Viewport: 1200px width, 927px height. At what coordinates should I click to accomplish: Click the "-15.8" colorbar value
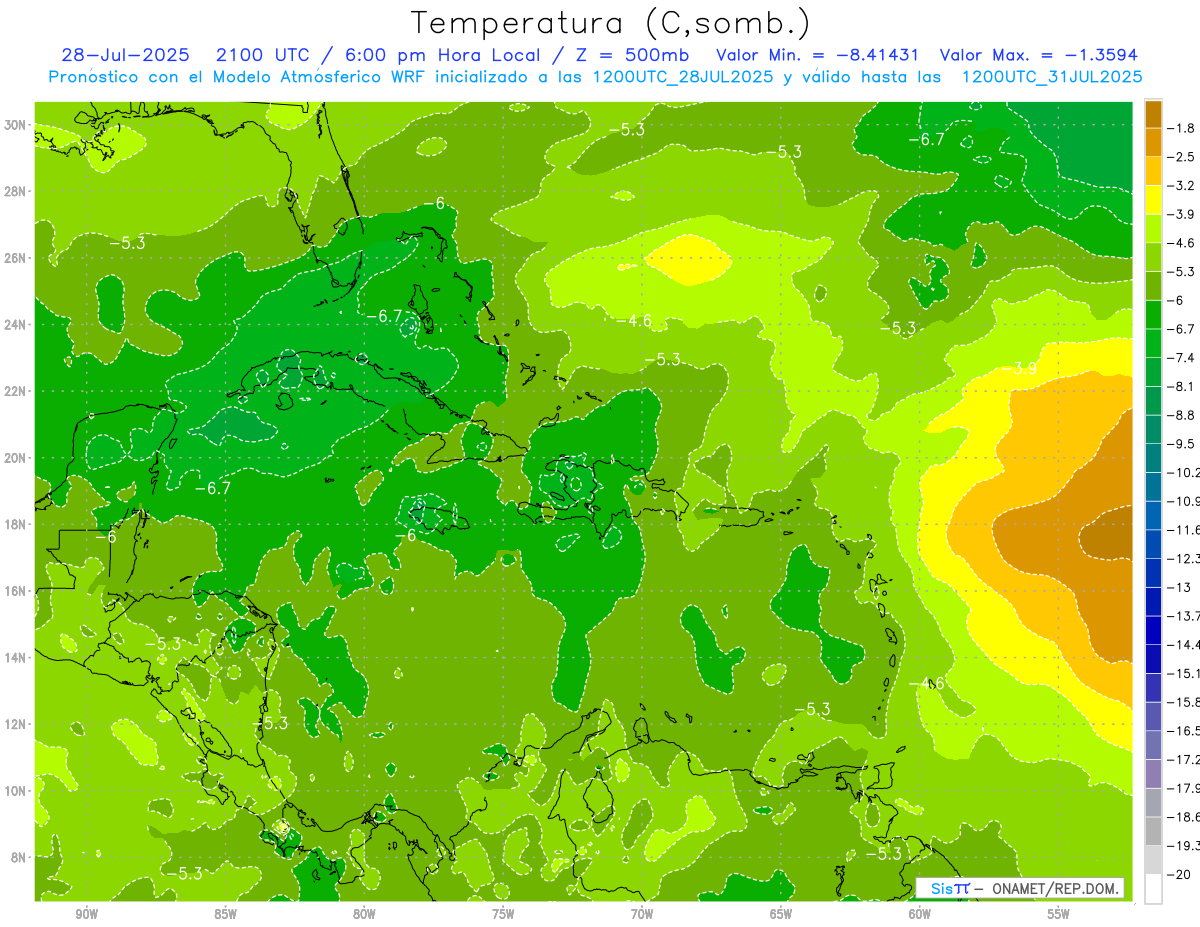(1183, 702)
